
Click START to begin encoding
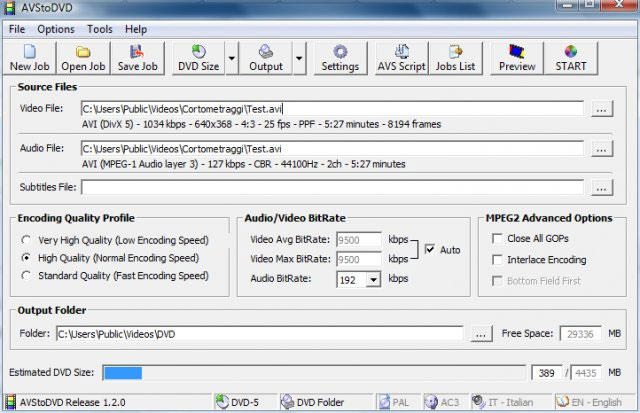[571, 58]
